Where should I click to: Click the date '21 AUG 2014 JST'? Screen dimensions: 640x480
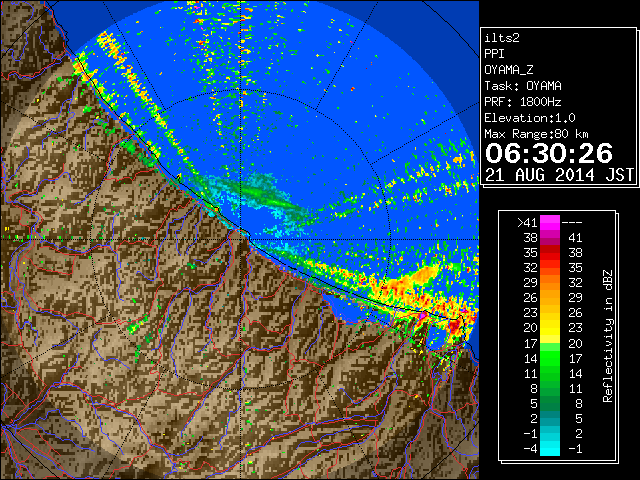click(559, 175)
